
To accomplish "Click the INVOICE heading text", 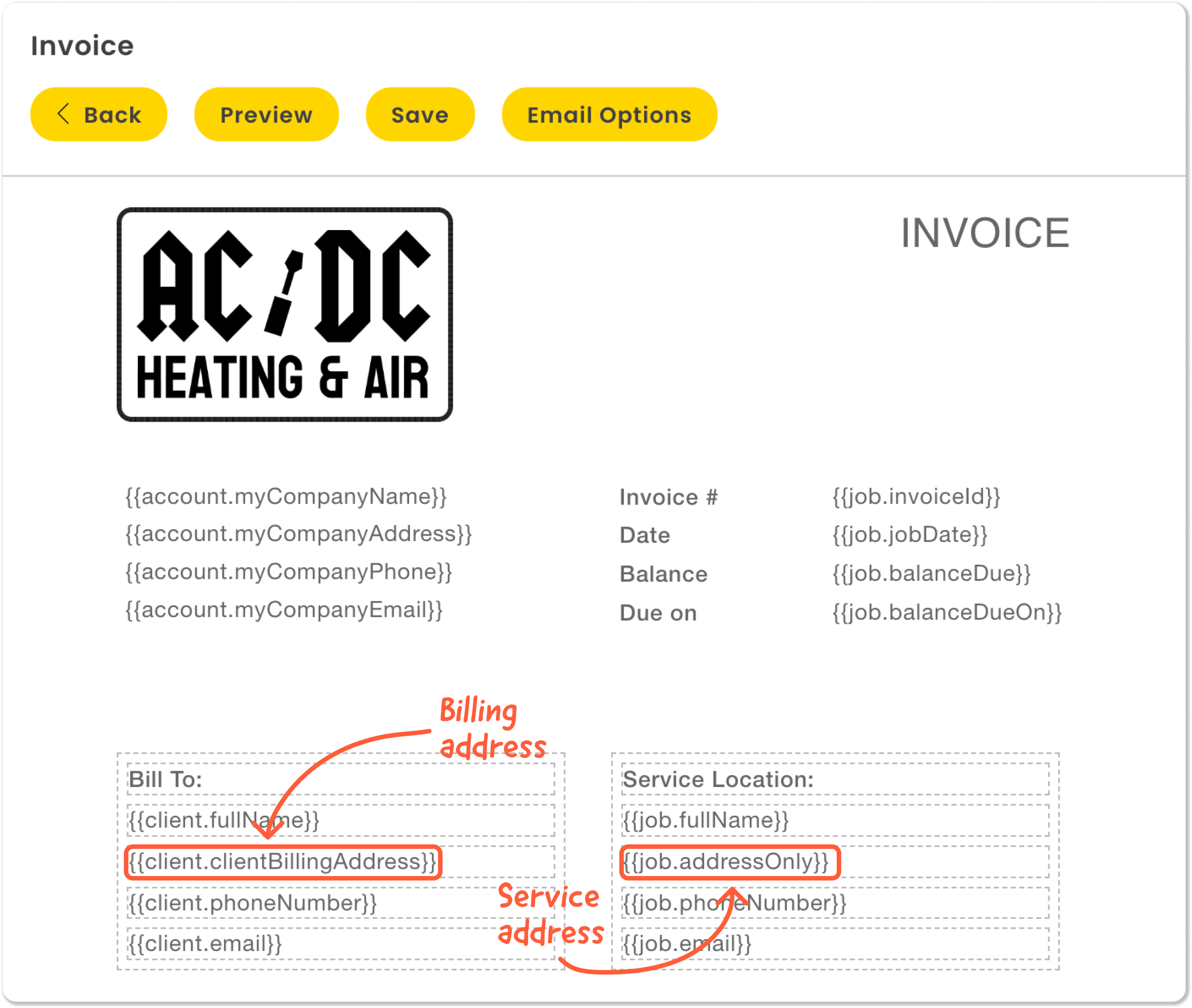I will [x=985, y=233].
